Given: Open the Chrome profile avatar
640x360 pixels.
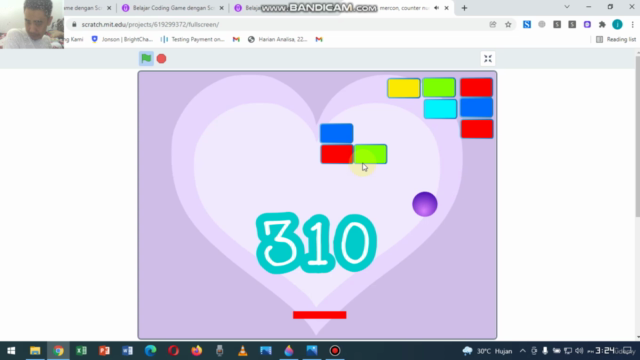Looking at the screenshot, I should tap(617, 24).
